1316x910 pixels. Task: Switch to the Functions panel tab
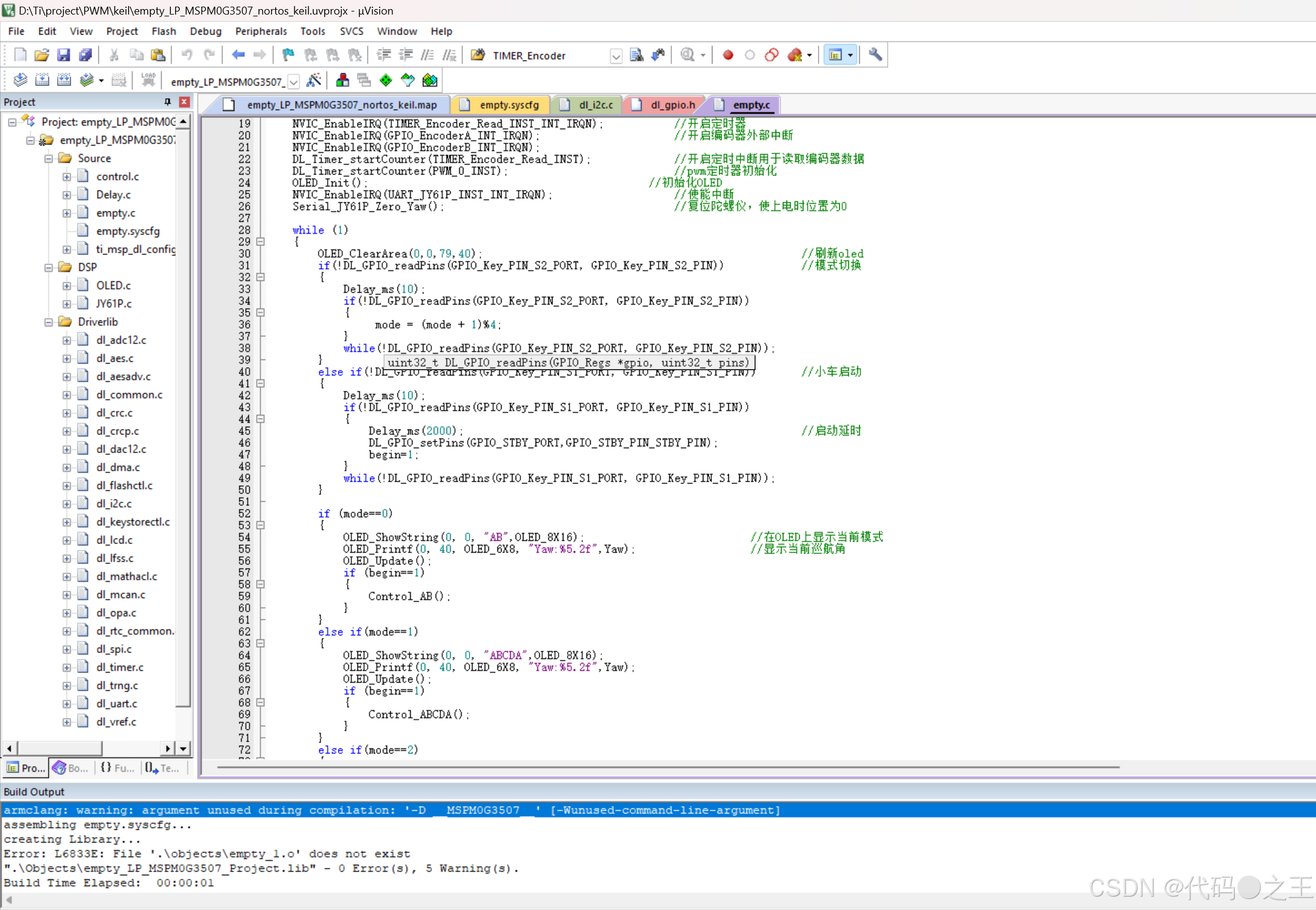click(118, 768)
